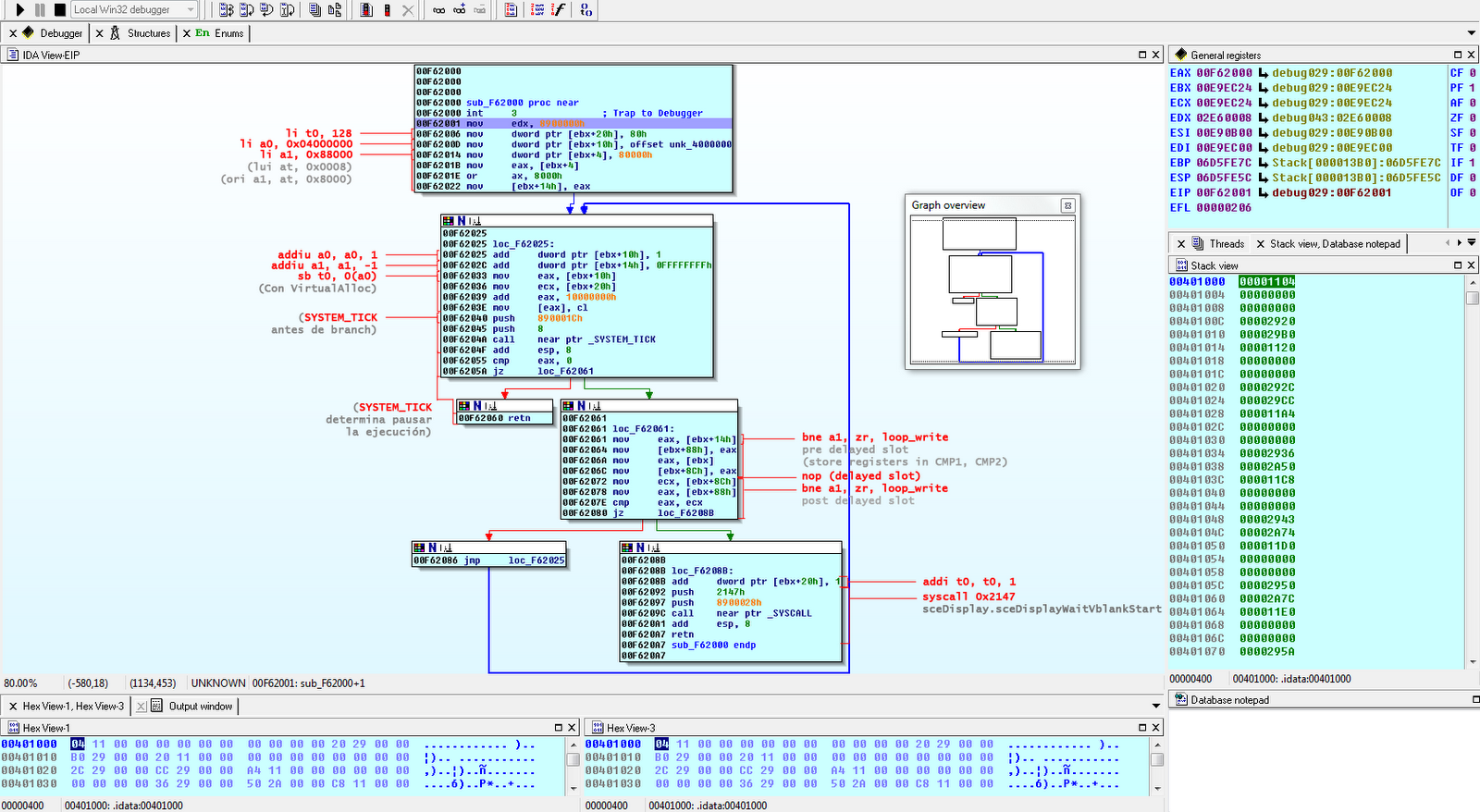Start the process with the play button
Image resolution: width=1480 pixels, height=812 pixels.
[19, 10]
